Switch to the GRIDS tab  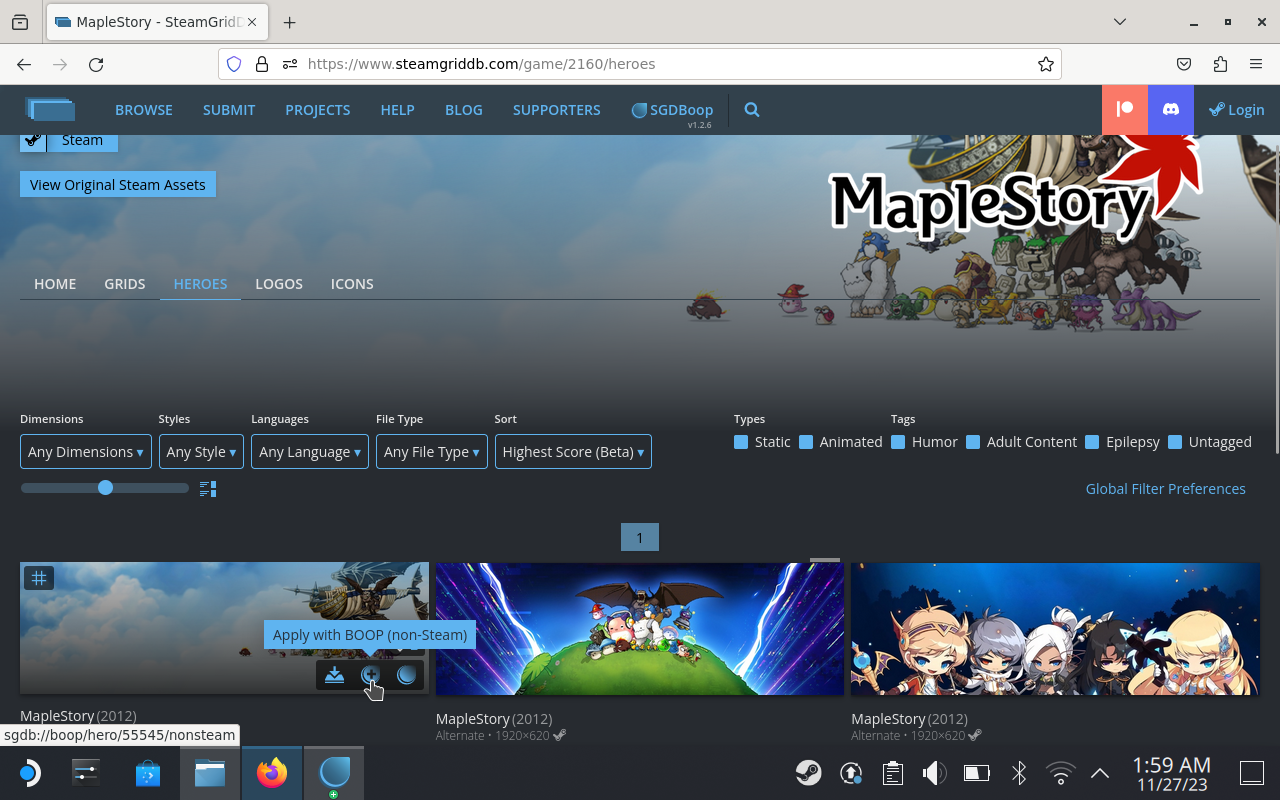coord(125,284)
